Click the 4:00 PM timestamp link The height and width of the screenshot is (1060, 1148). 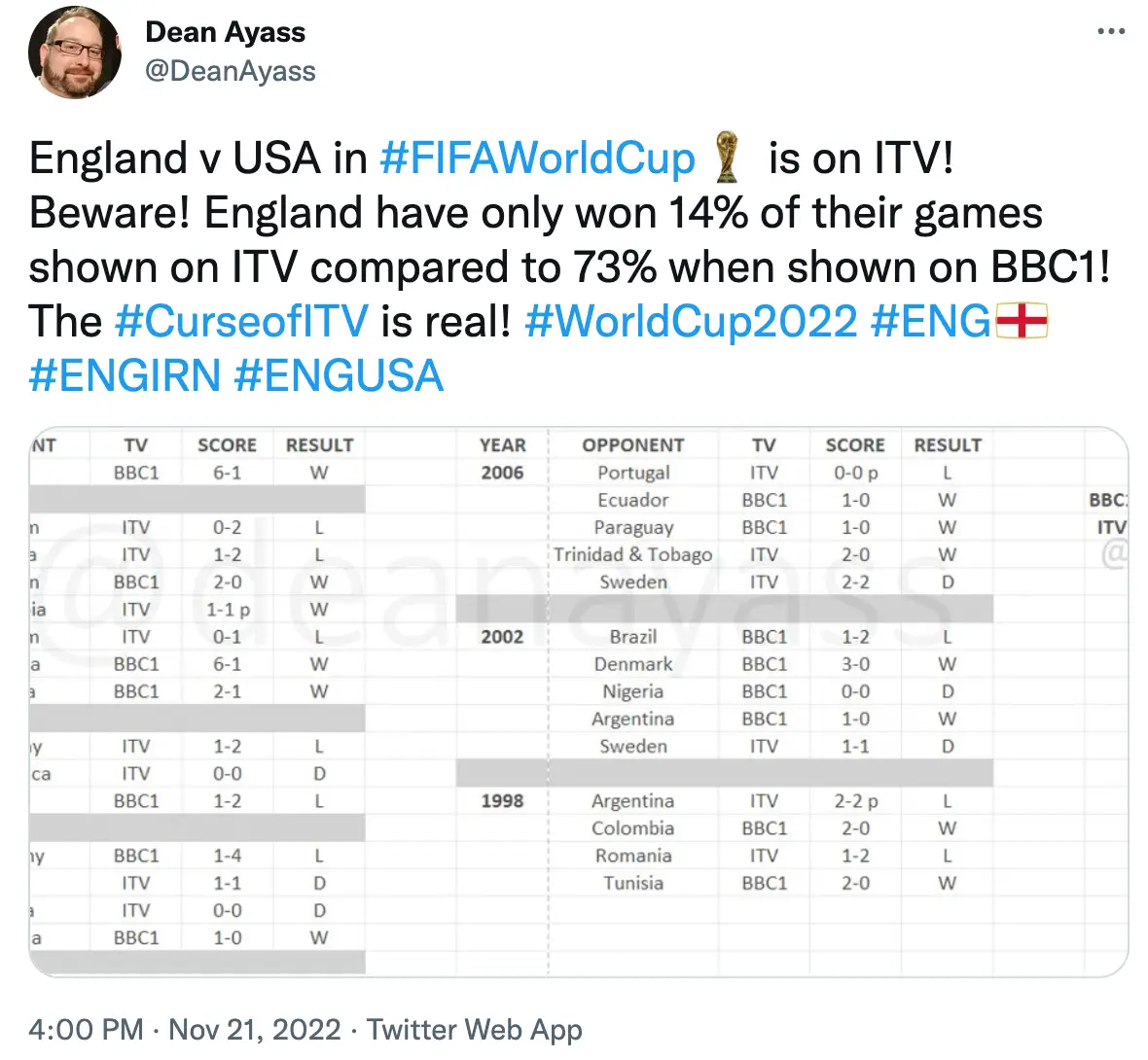coord(86,1029)
